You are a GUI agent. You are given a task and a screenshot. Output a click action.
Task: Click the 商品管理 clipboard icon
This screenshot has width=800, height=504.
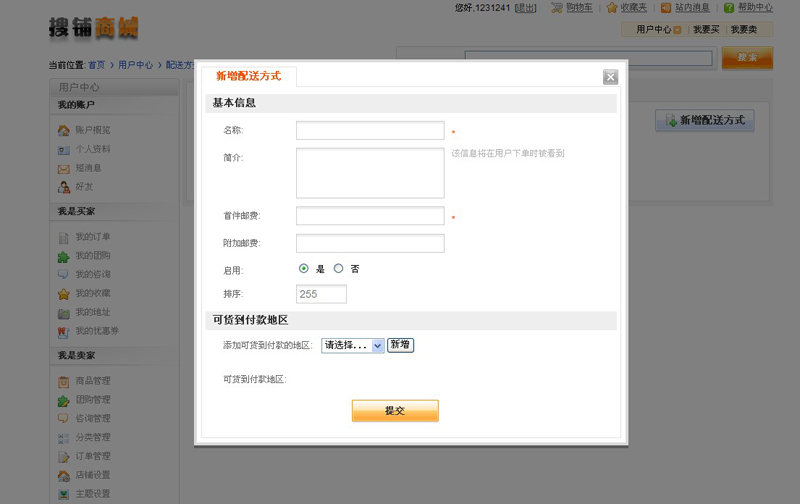point(63,382)
